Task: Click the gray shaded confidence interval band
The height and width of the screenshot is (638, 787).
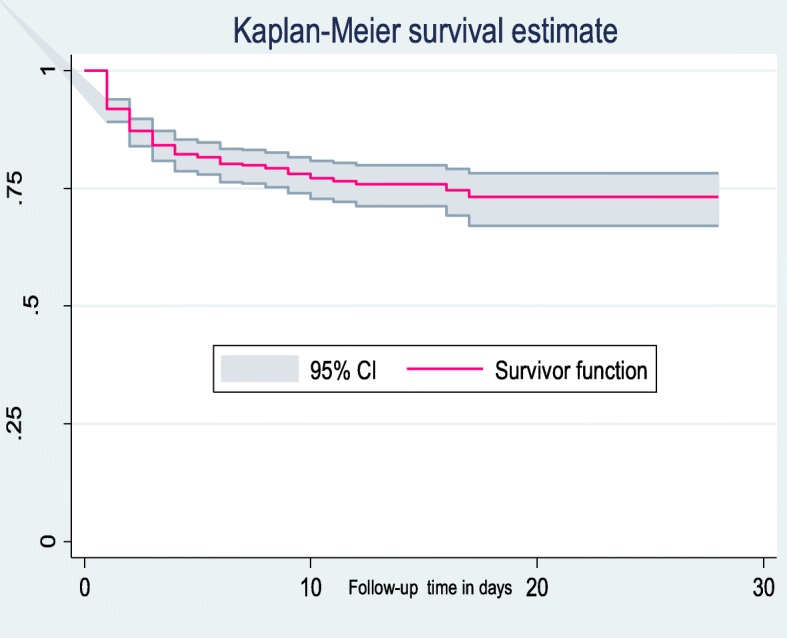Action: 600,211
